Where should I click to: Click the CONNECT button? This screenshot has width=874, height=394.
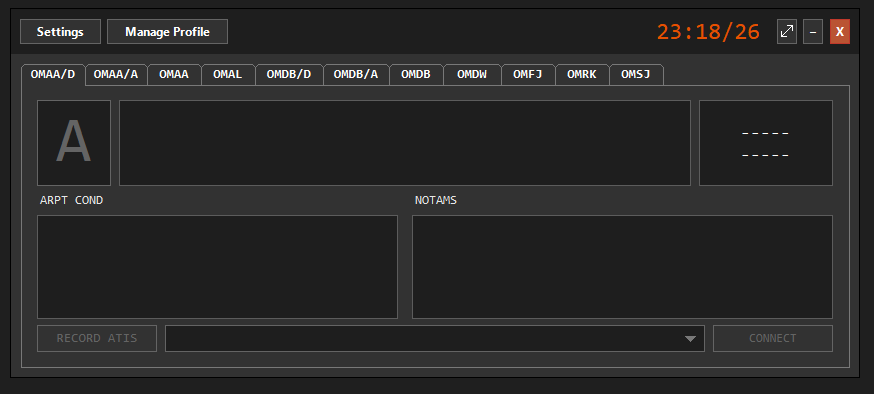[773, 338]
